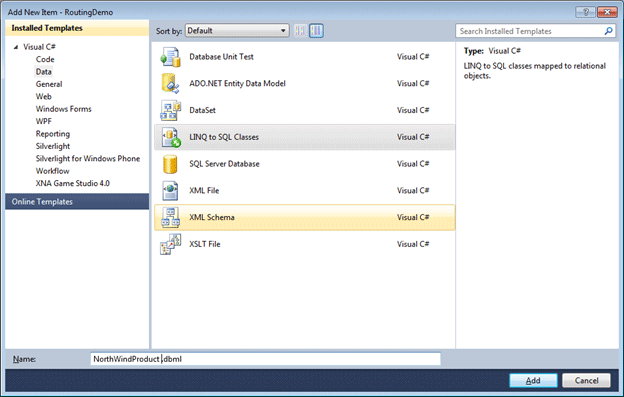
Task: Select the XNA Game Studio 4.0 category
Action: pos(72,183)
